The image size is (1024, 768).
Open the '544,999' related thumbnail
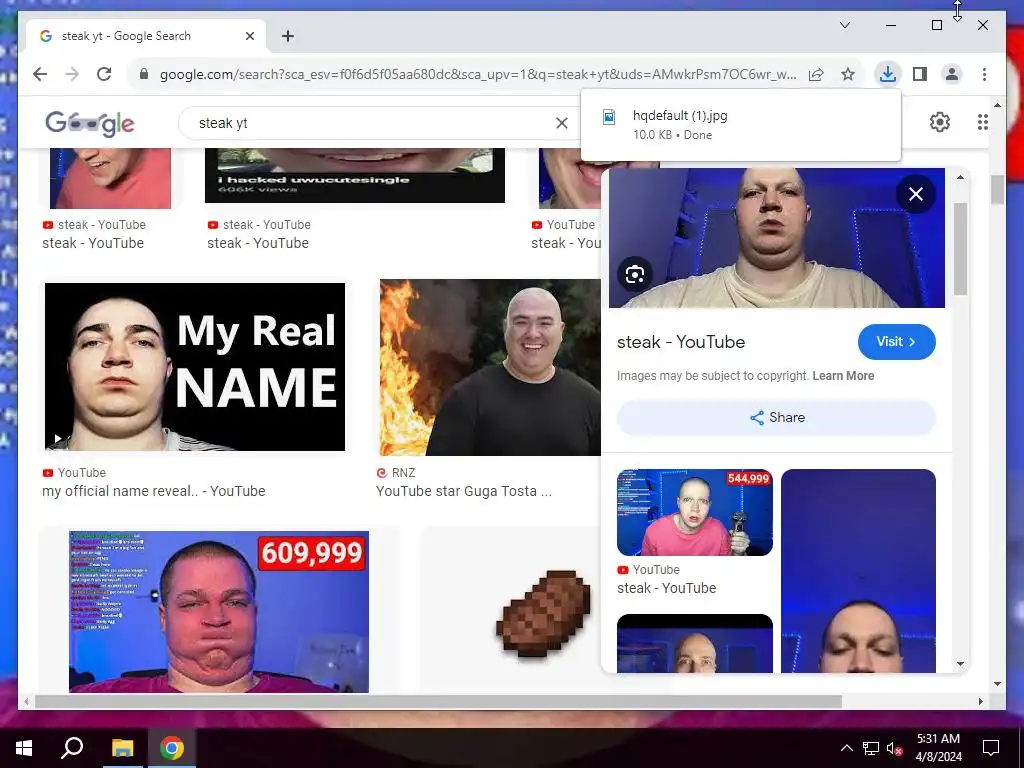(695, 512)
